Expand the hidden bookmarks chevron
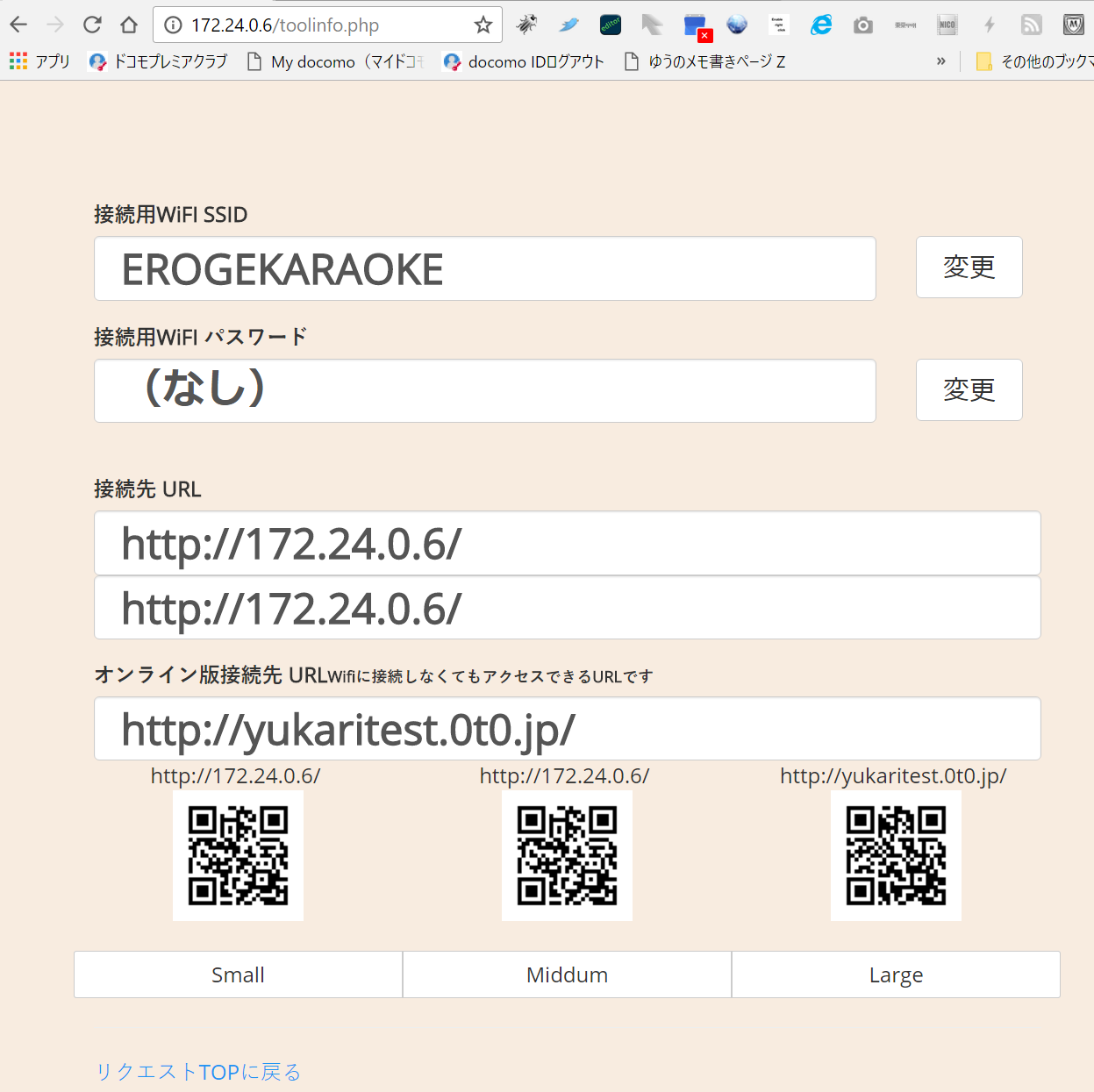This screenshot has width=1094, height=1092. (941, 61)
